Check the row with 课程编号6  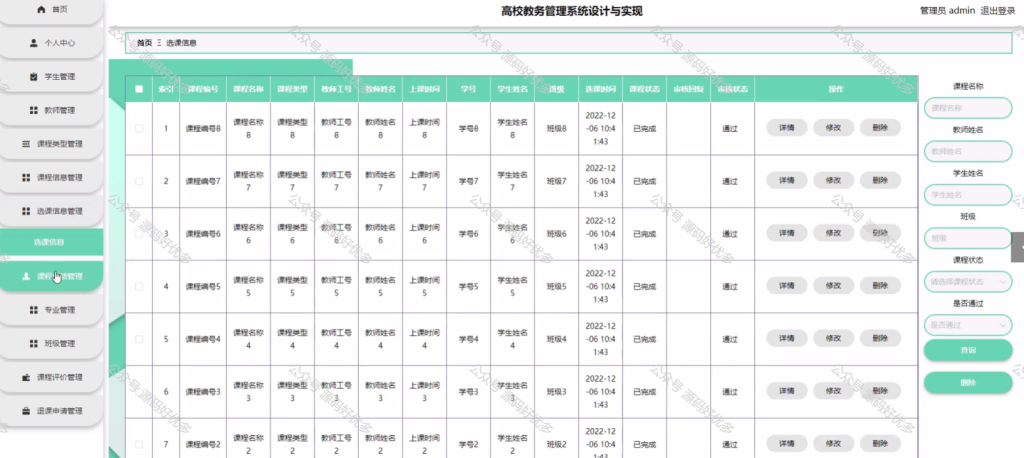pyautogui.click(x=139, y=234)
